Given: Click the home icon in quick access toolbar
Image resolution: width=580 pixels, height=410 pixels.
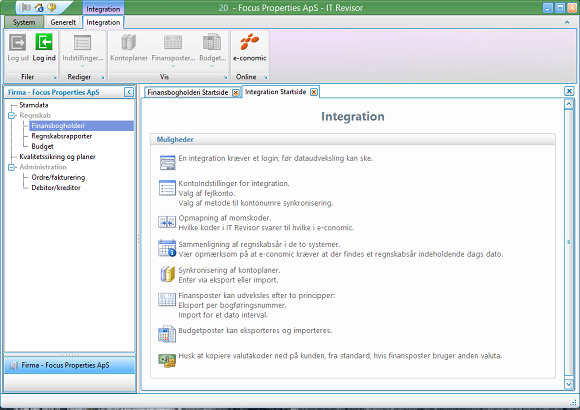Looking at the screenshot, I should pos(39,7).
